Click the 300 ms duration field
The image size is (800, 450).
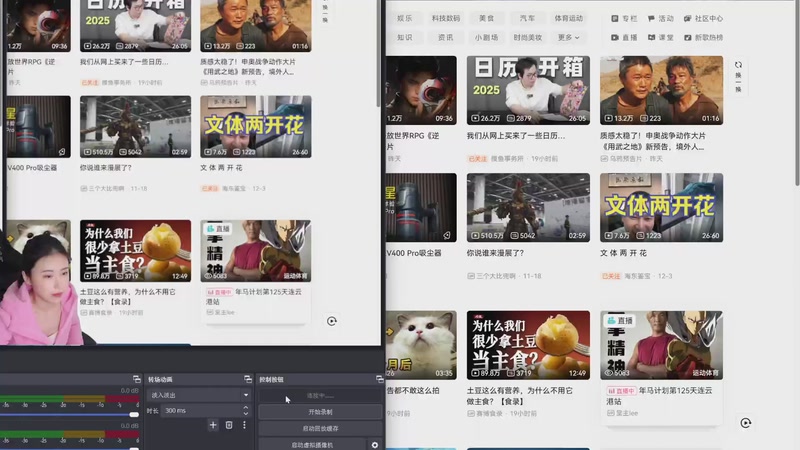click(201, 411)
